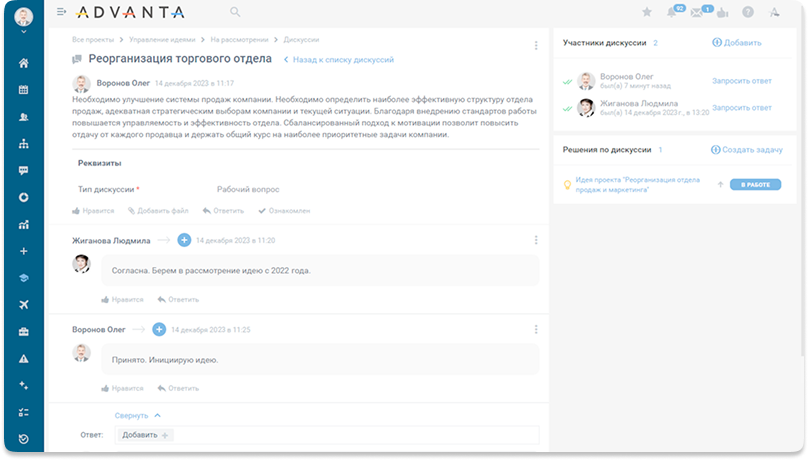The height and width of the screenshot is (460, 808).
Task: Open the airplane icon in sidebar
Action: 24,304
